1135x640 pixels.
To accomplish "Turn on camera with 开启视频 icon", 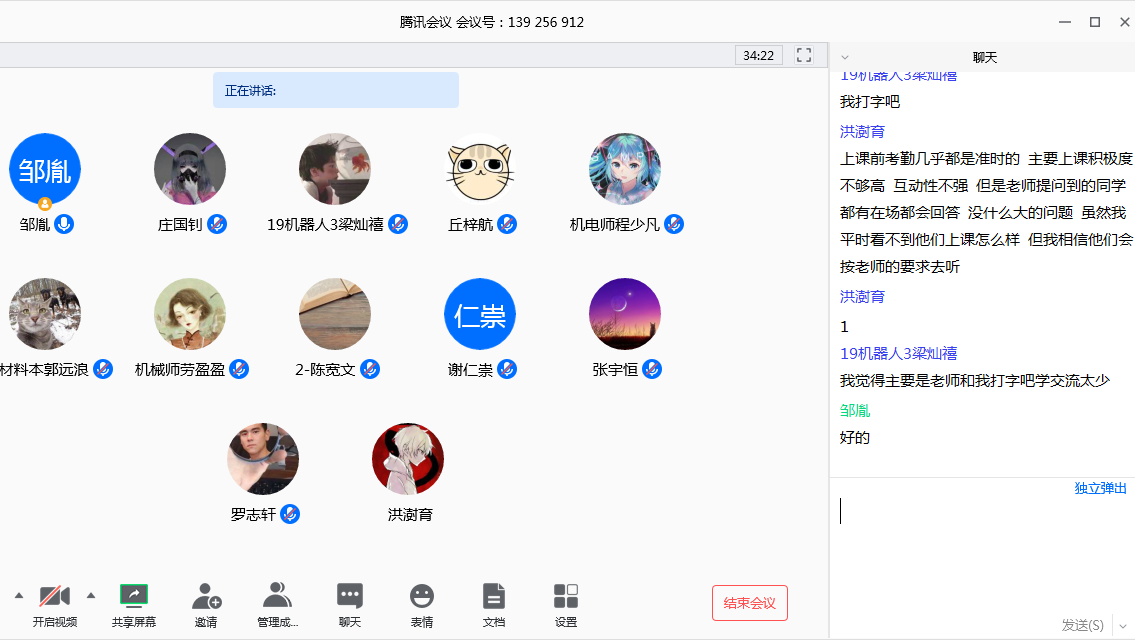I will 55,597.
